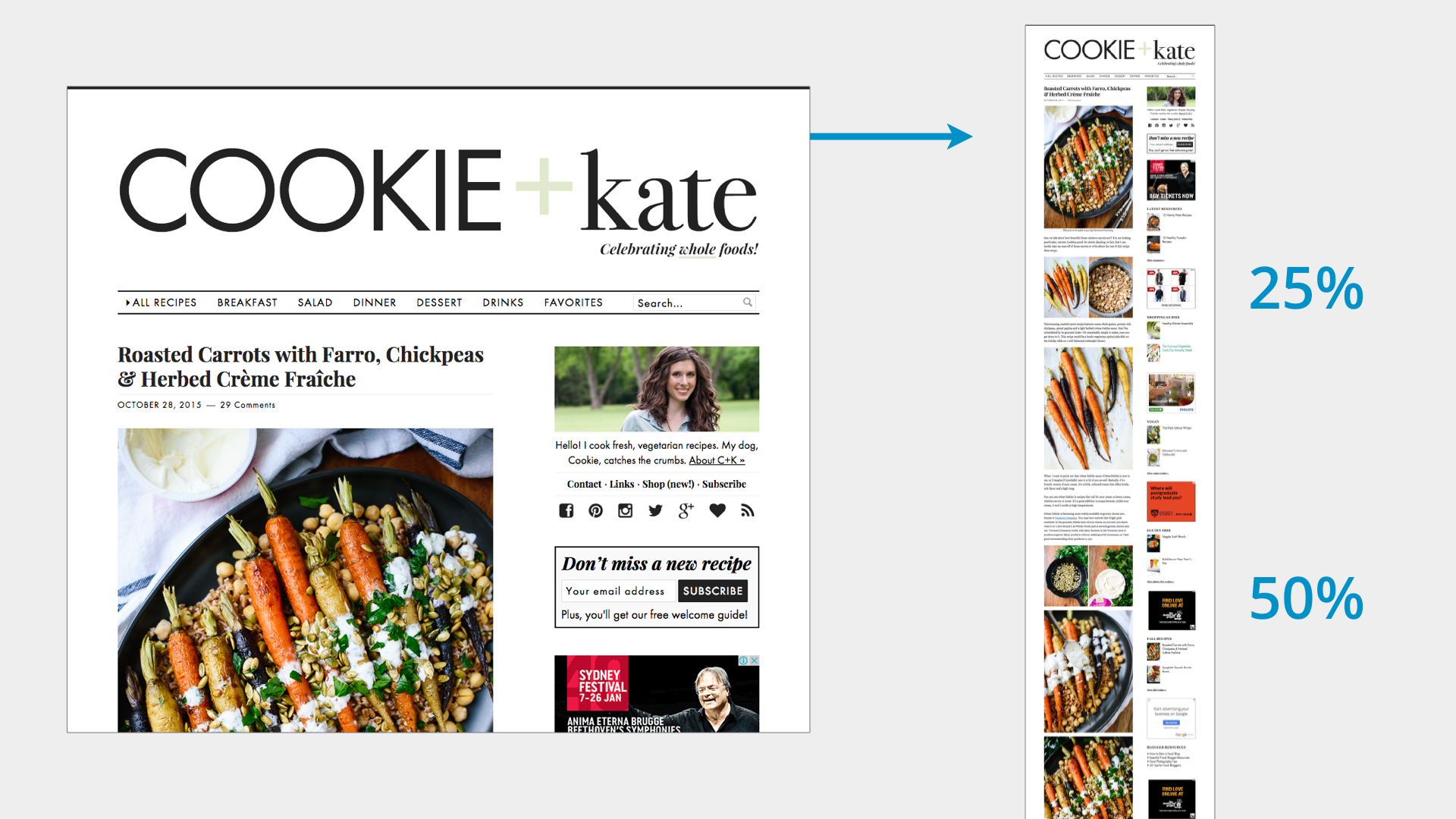Click the SUBSCRIBE button
Screen dimensions: 1456x819
click(x=713, y=591)
